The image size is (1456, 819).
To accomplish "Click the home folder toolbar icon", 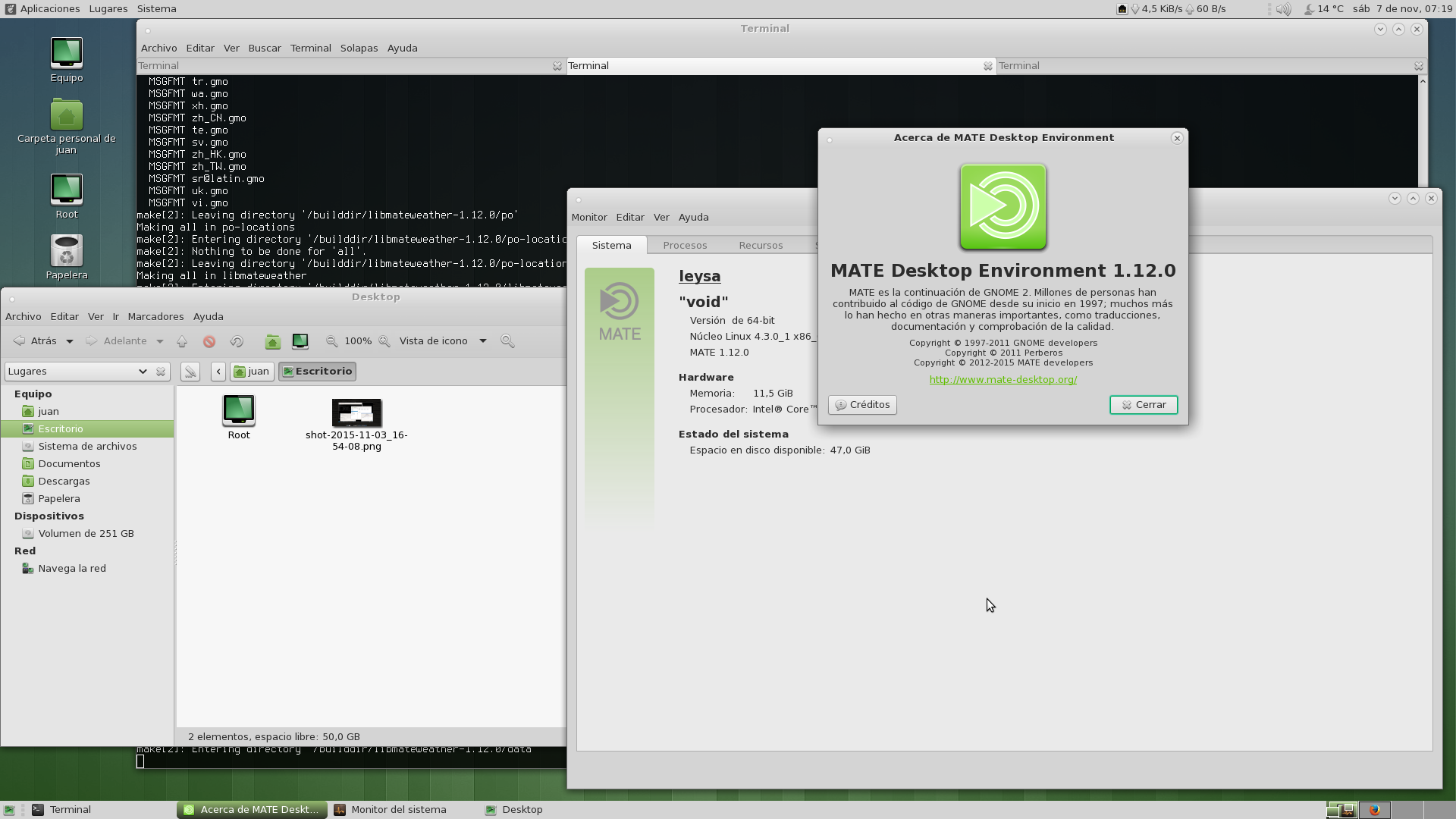I will click(272, 342).
